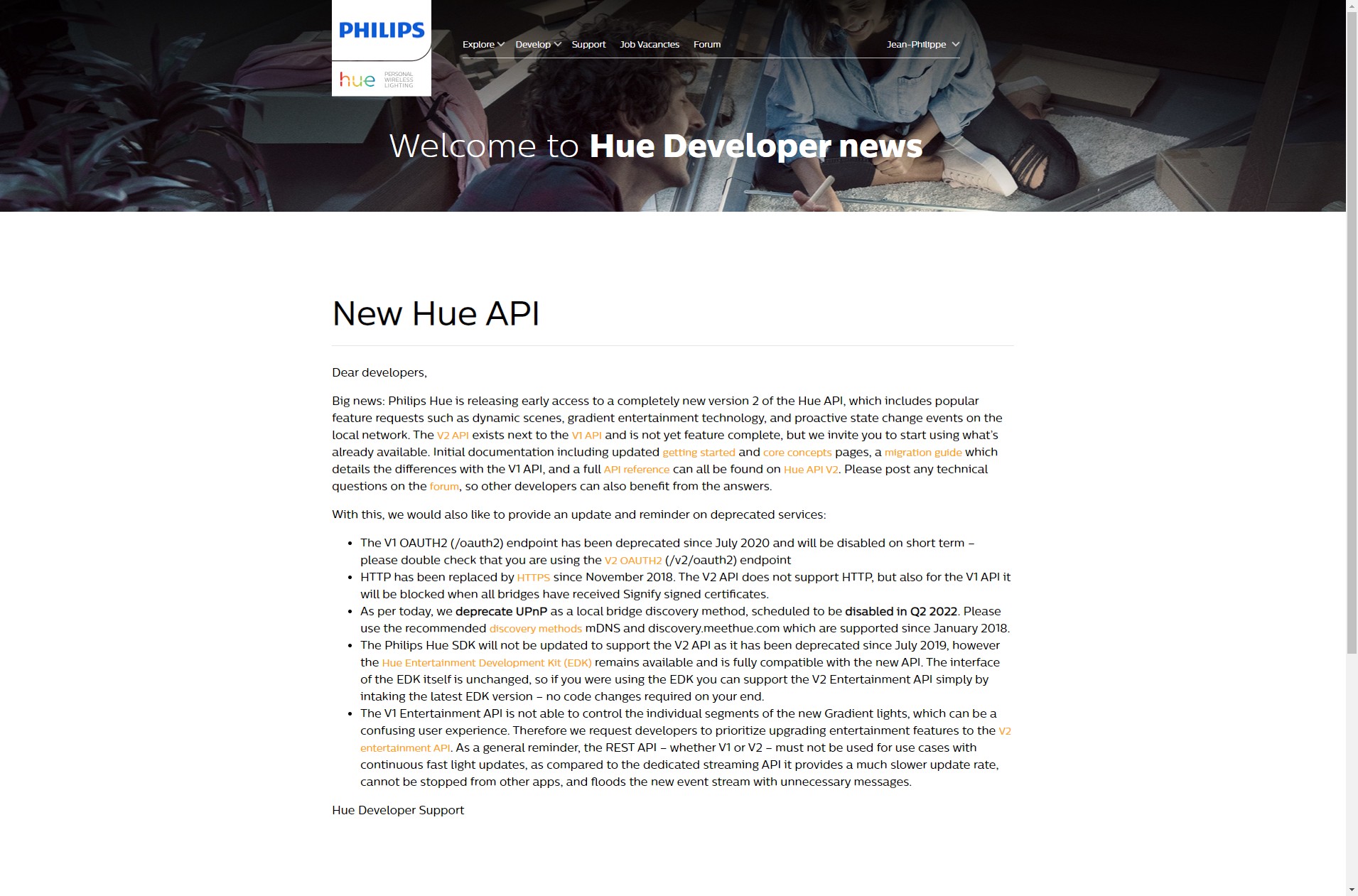Go to the Job Vacancies page
Image resolution: width=1358 pixels, height=896 pixels.
[x=649, y=44]
